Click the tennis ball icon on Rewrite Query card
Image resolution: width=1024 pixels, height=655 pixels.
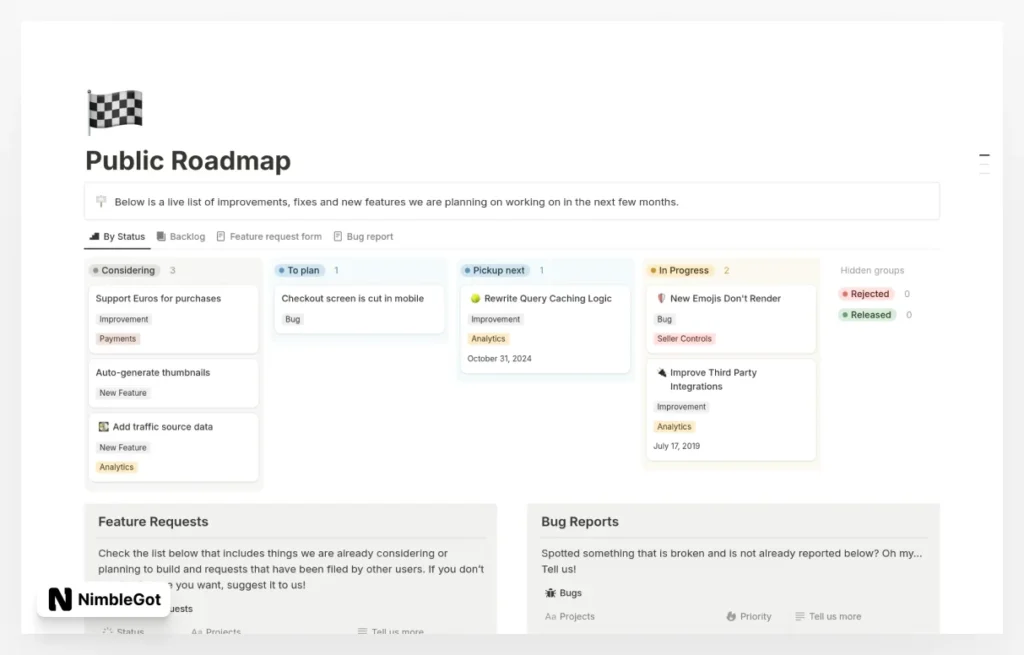pos(475,299)
